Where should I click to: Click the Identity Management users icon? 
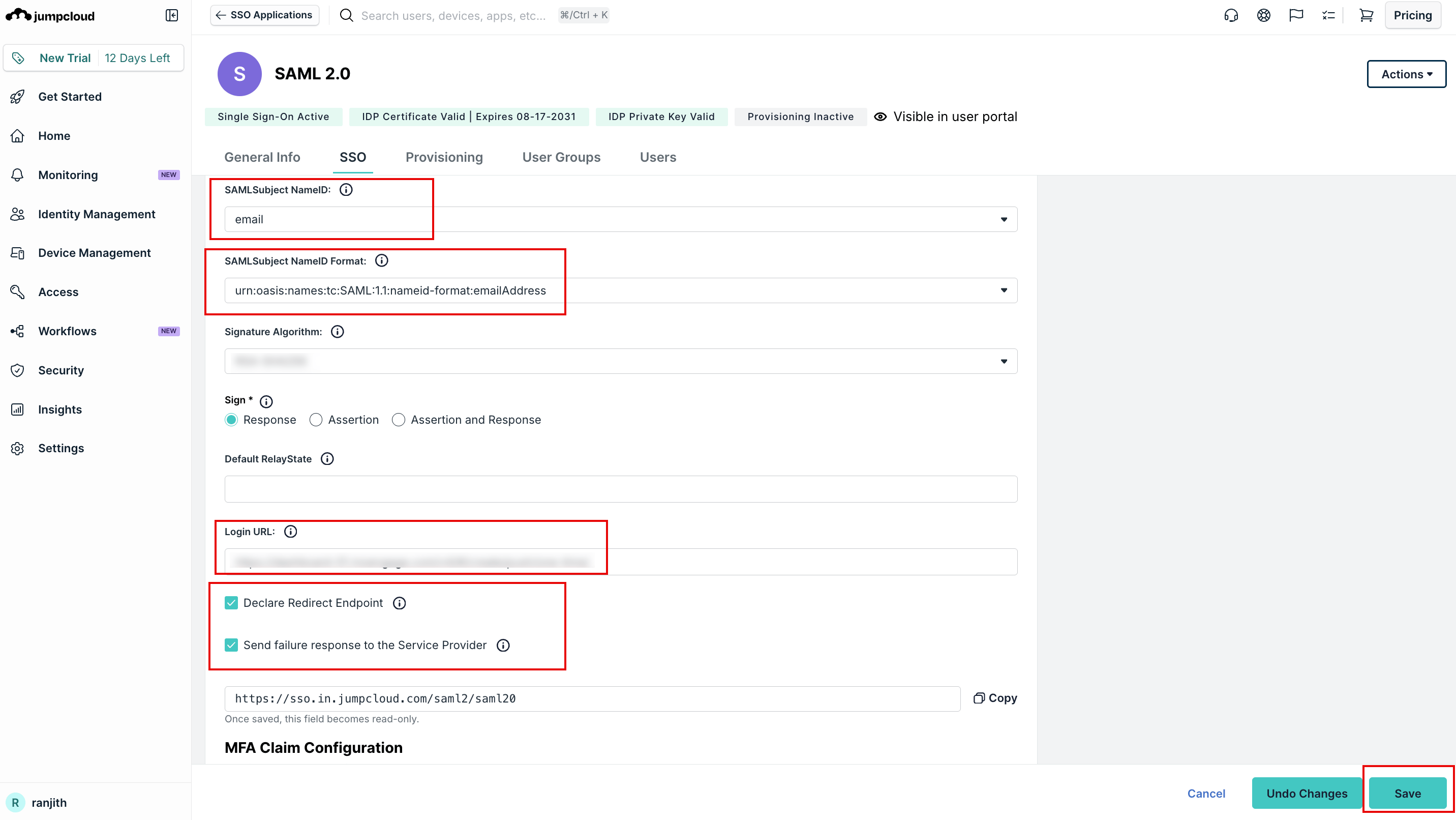[x=17, y=214]
